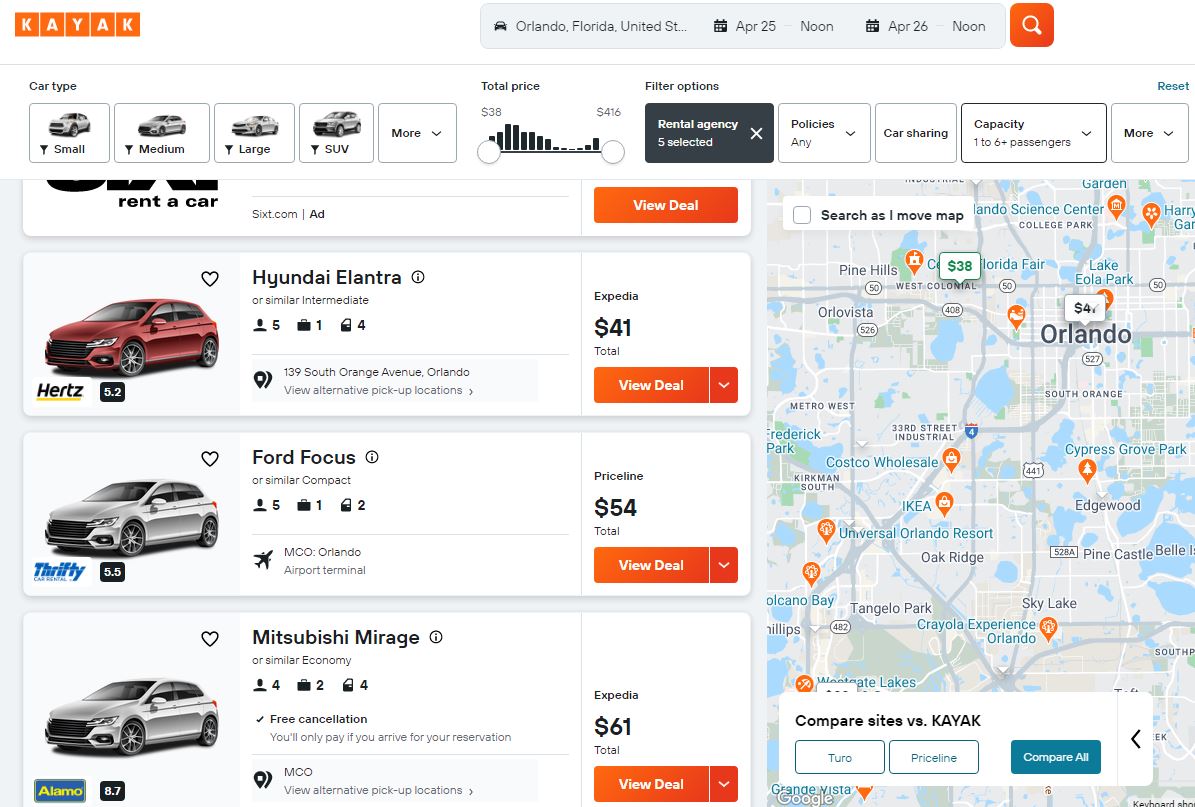1195x807 pixels.
Task: Click the Universal Orlando Resort map marker
Action: click(826, 530)
